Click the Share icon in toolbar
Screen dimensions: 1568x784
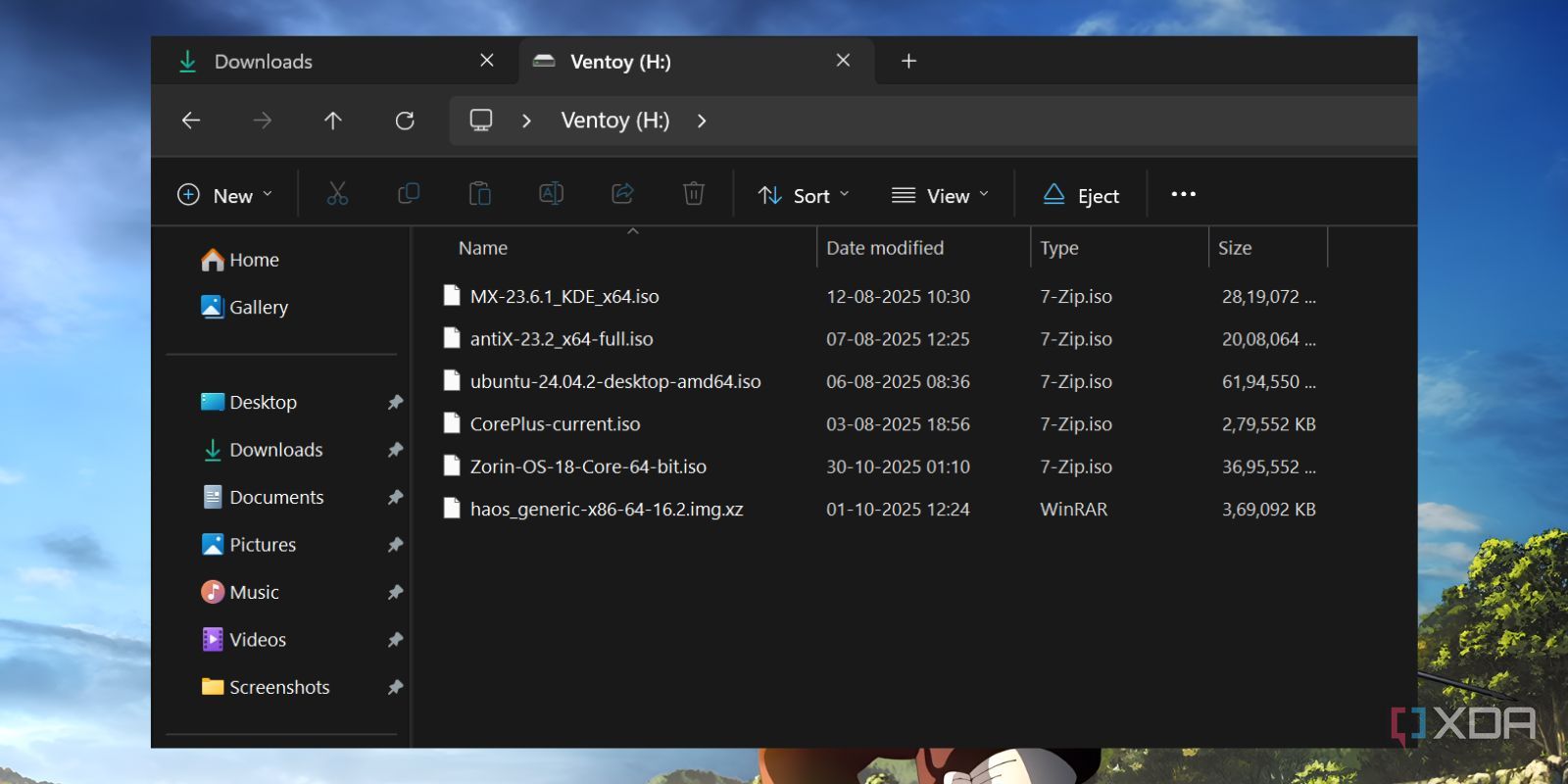pyautogui.click(x=623, y=194)
